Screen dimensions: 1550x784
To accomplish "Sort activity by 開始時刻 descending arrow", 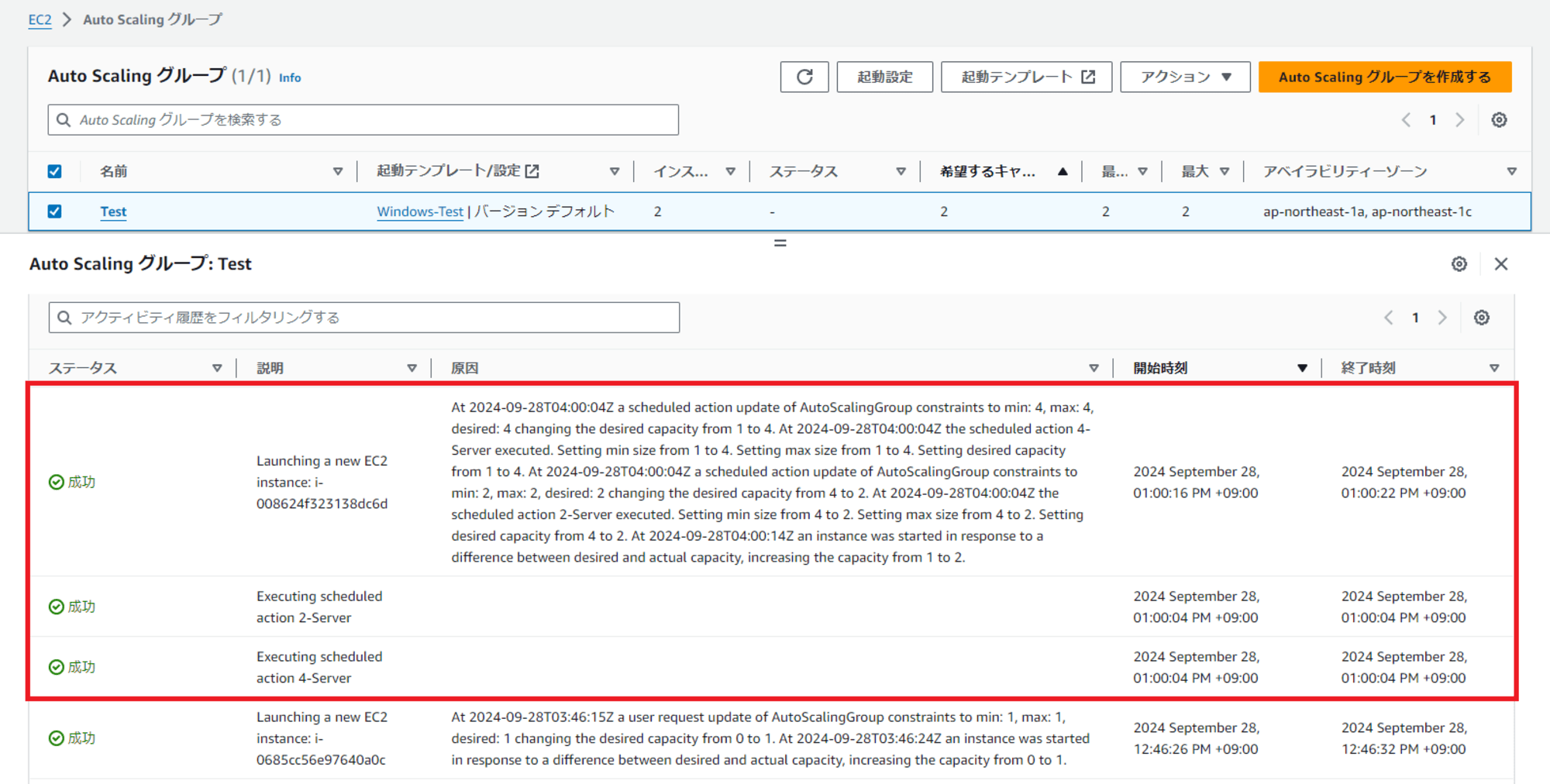I will [x=1302, y=368].
